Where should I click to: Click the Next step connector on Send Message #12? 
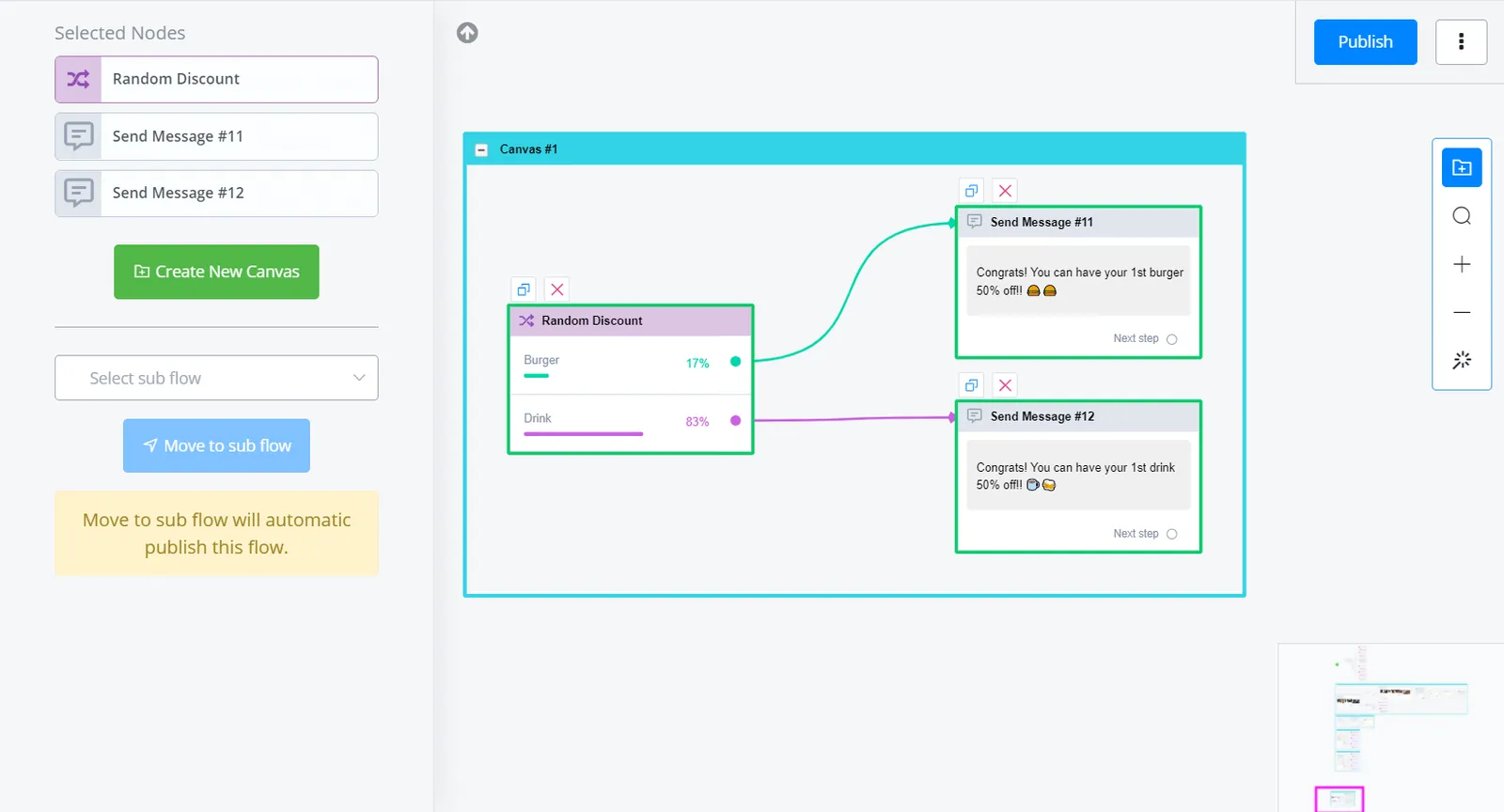click(1171, 534)
